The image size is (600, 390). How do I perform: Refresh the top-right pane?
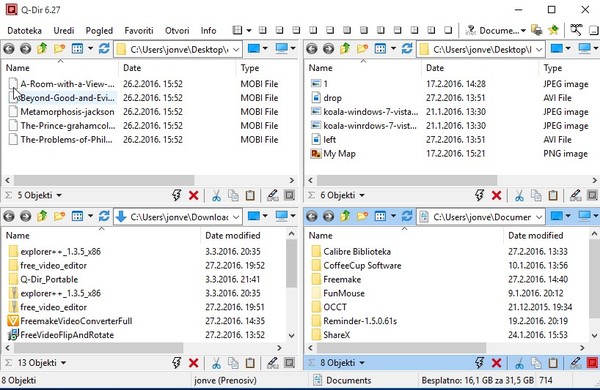click(407, 49)
